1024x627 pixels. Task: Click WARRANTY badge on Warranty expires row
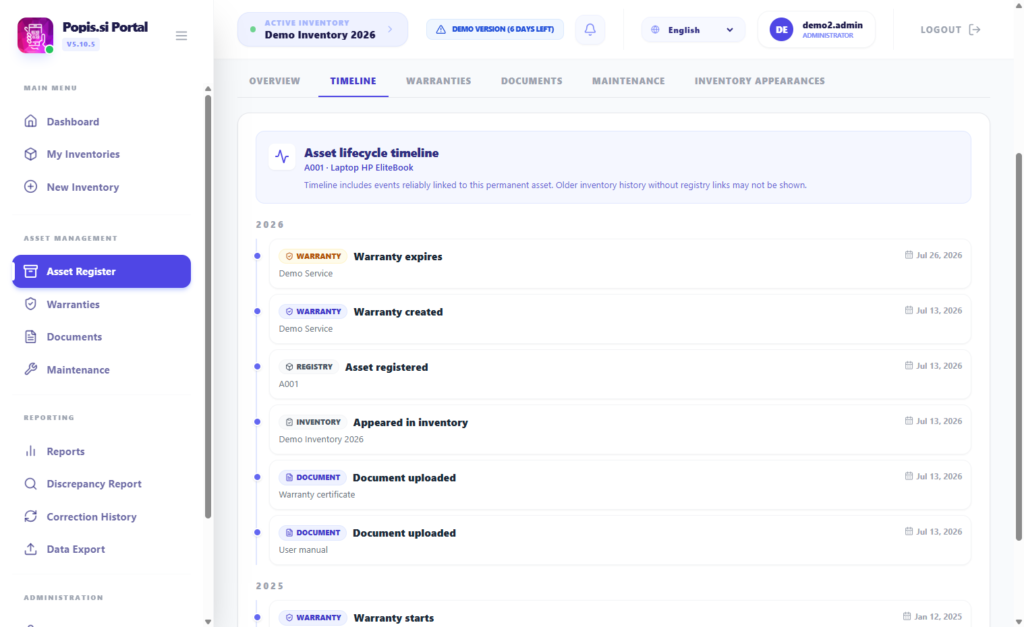point(313,256)
